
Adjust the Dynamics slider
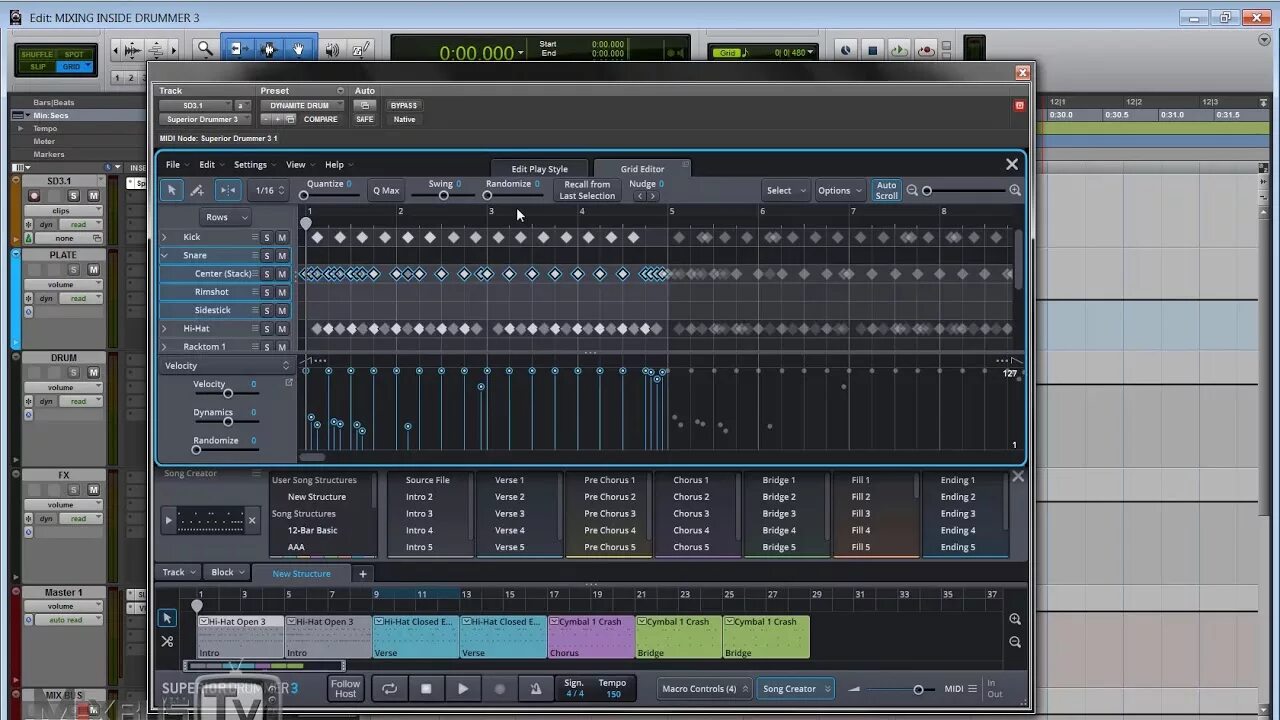click(227, 422)
